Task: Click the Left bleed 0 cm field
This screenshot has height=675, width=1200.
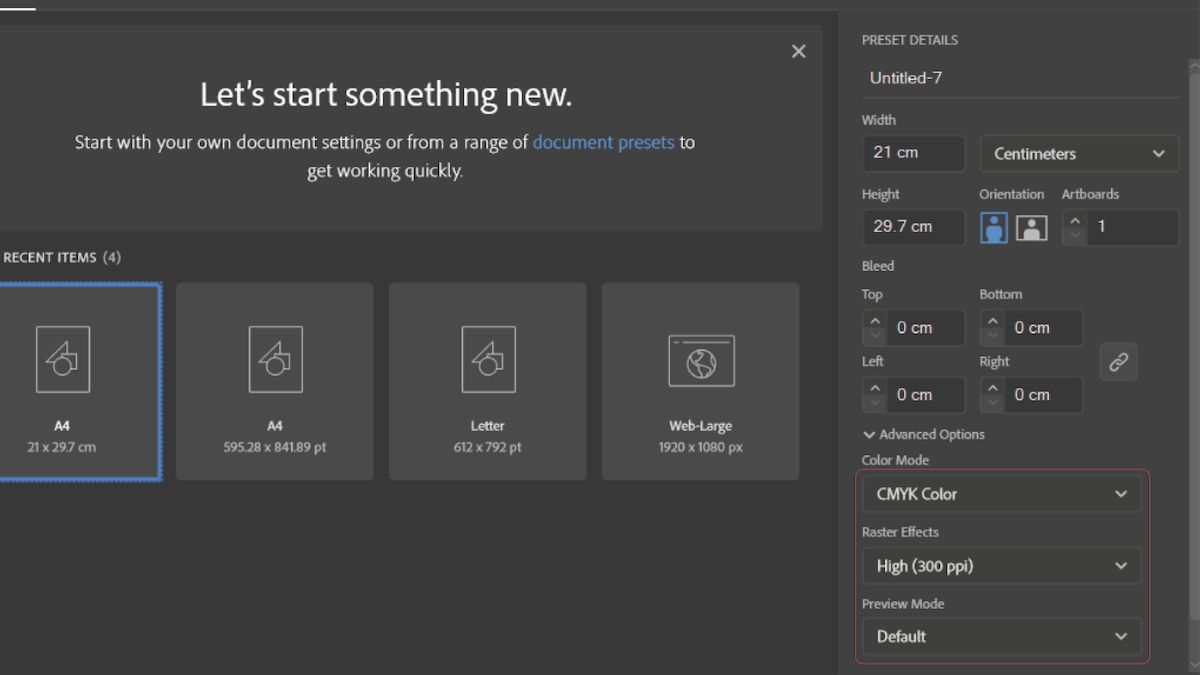Action: pos(926,395)
